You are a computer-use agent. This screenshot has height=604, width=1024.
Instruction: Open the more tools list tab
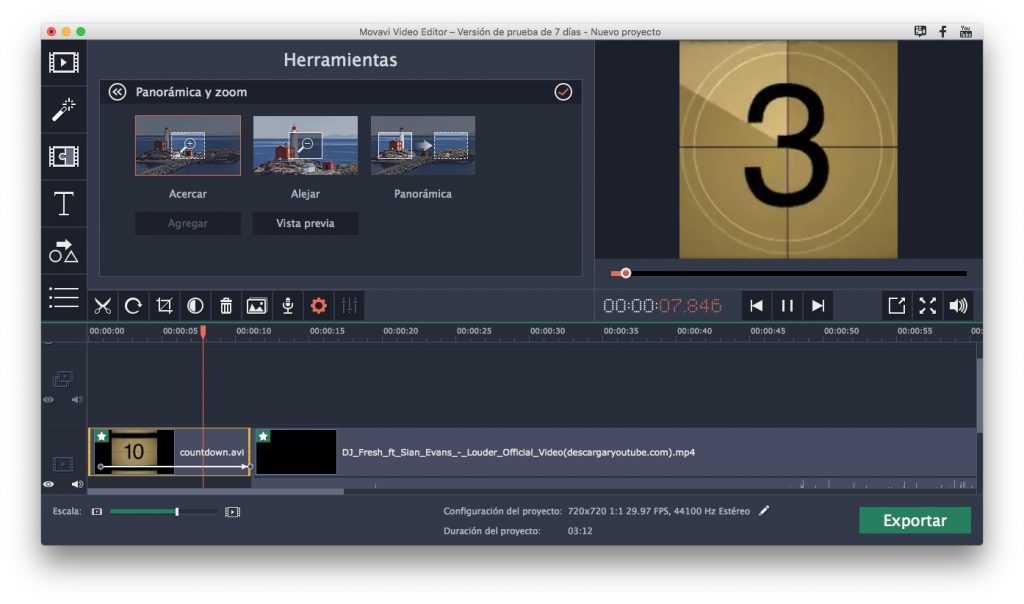pyautogui.click(x=63, y=298)
